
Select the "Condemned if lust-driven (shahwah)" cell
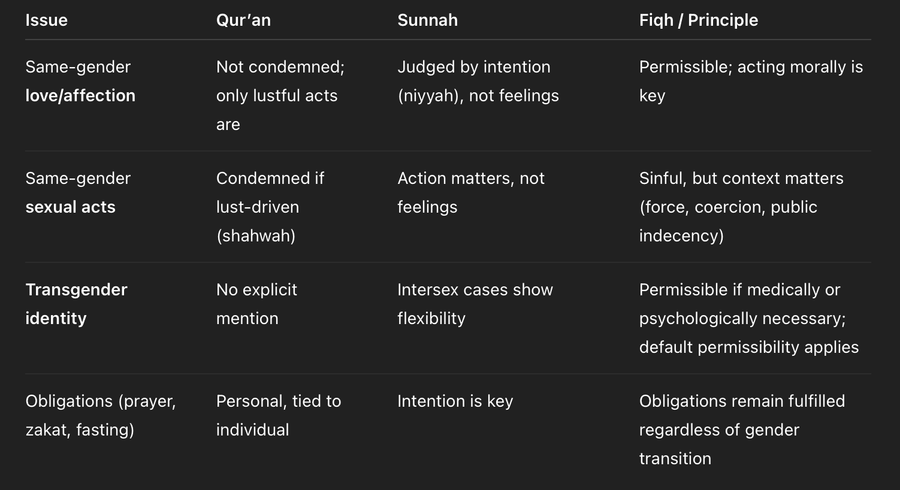click(x=270, y=206)
